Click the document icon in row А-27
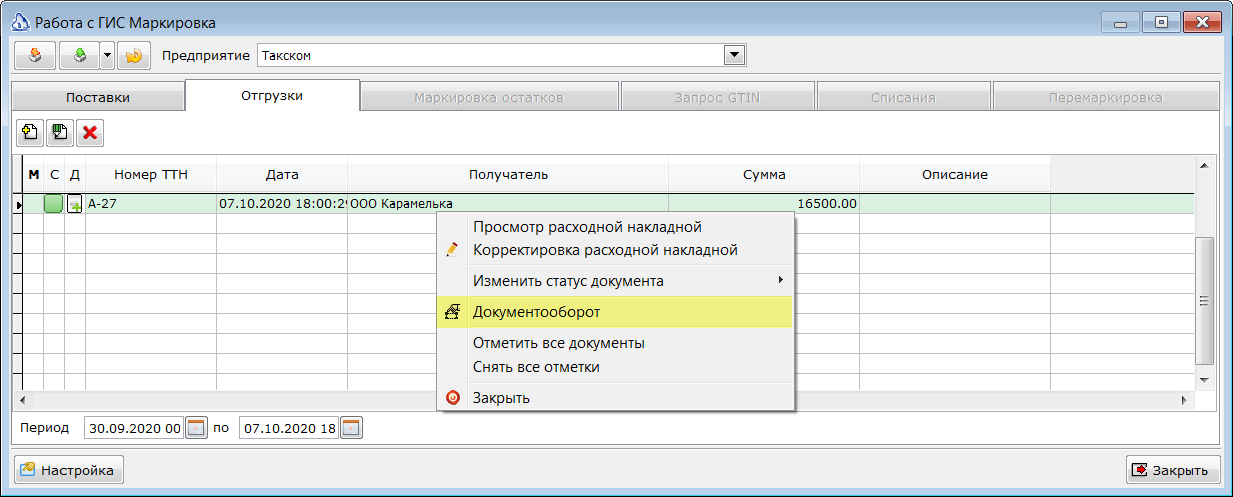This screenshot has height=497, width=1233. (75, 204)
